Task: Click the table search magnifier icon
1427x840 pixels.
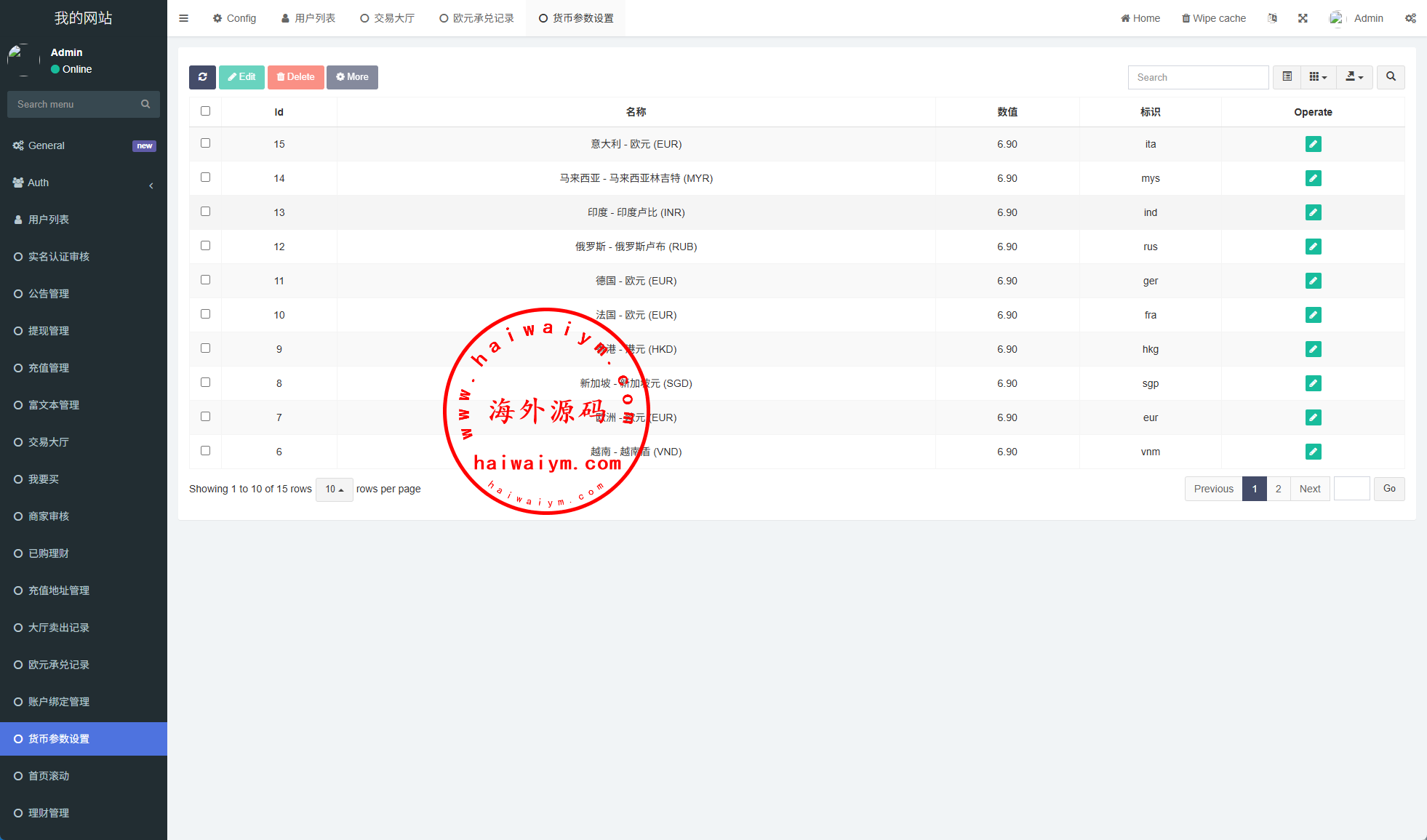Action: (1391, 77)
